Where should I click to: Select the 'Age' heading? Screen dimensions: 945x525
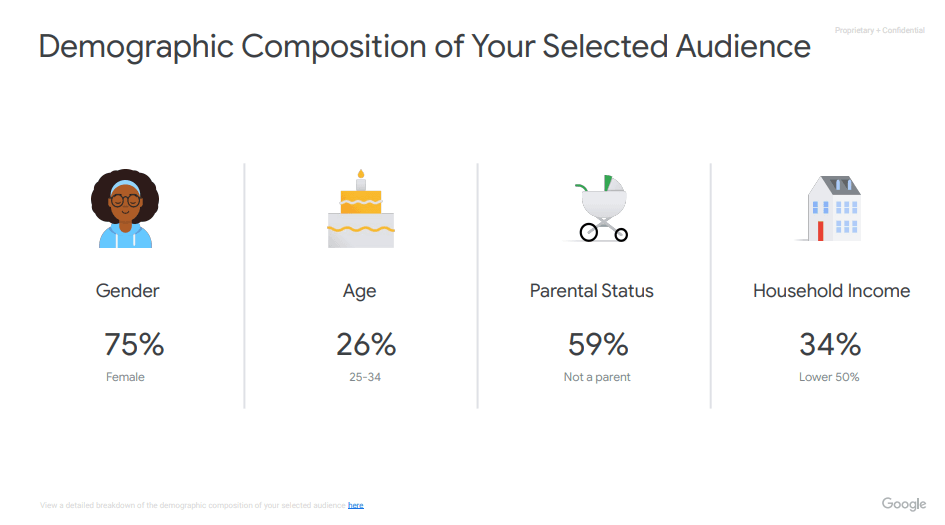pyautogui.click(x=360, y=291)
